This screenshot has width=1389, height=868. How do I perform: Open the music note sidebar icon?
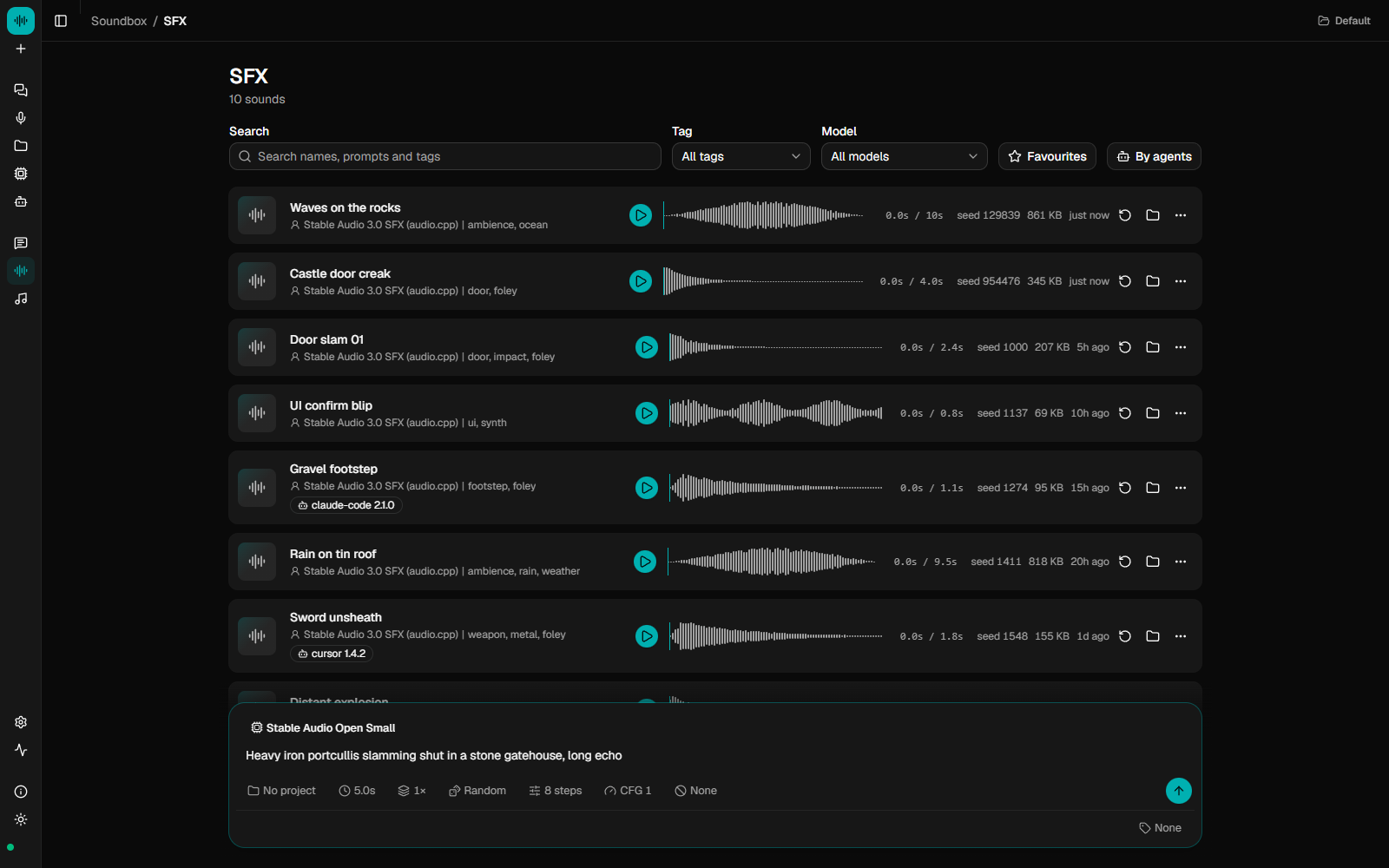click(x=21, y=299)
